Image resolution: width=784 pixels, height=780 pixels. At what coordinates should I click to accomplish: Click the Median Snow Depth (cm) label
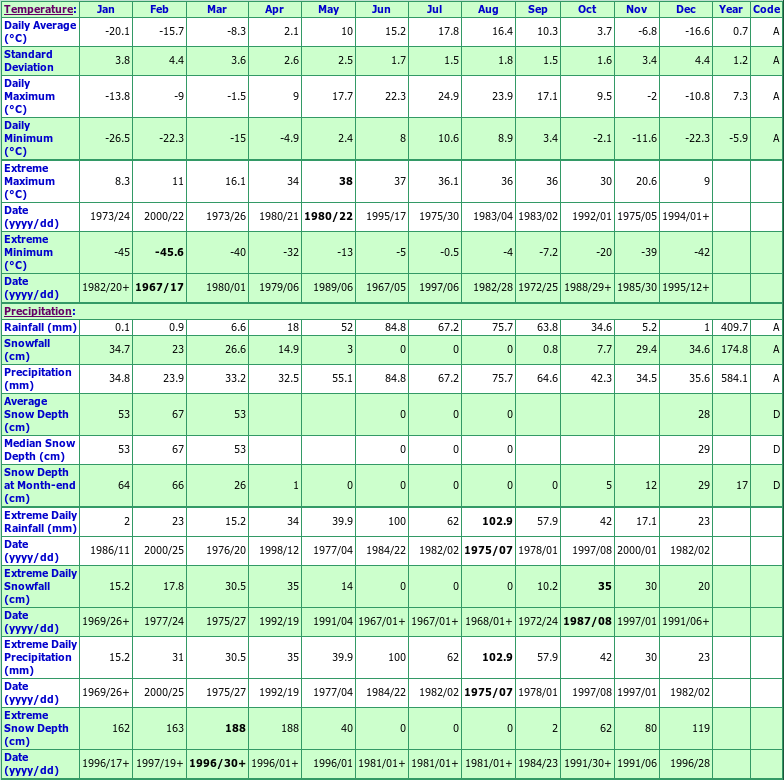click(x=40, y=450)
